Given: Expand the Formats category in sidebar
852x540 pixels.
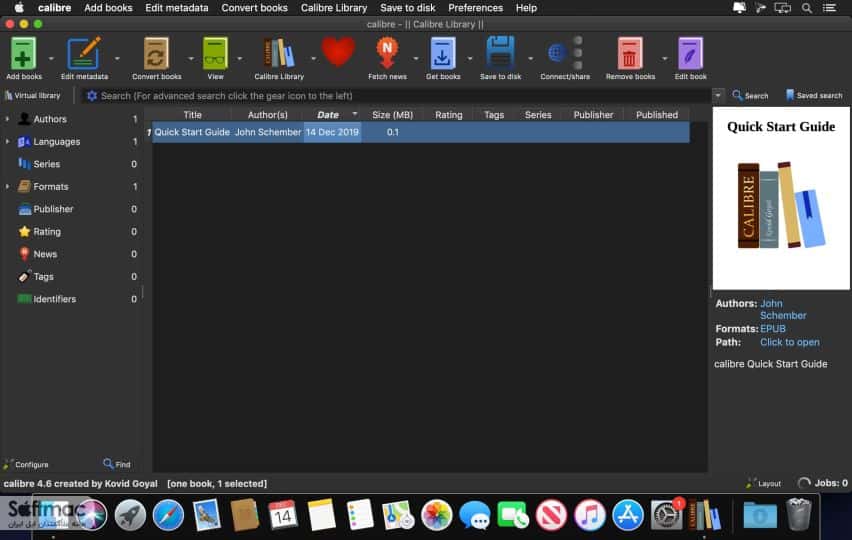Looking at the screenshot, I should (x=8, y=186).
